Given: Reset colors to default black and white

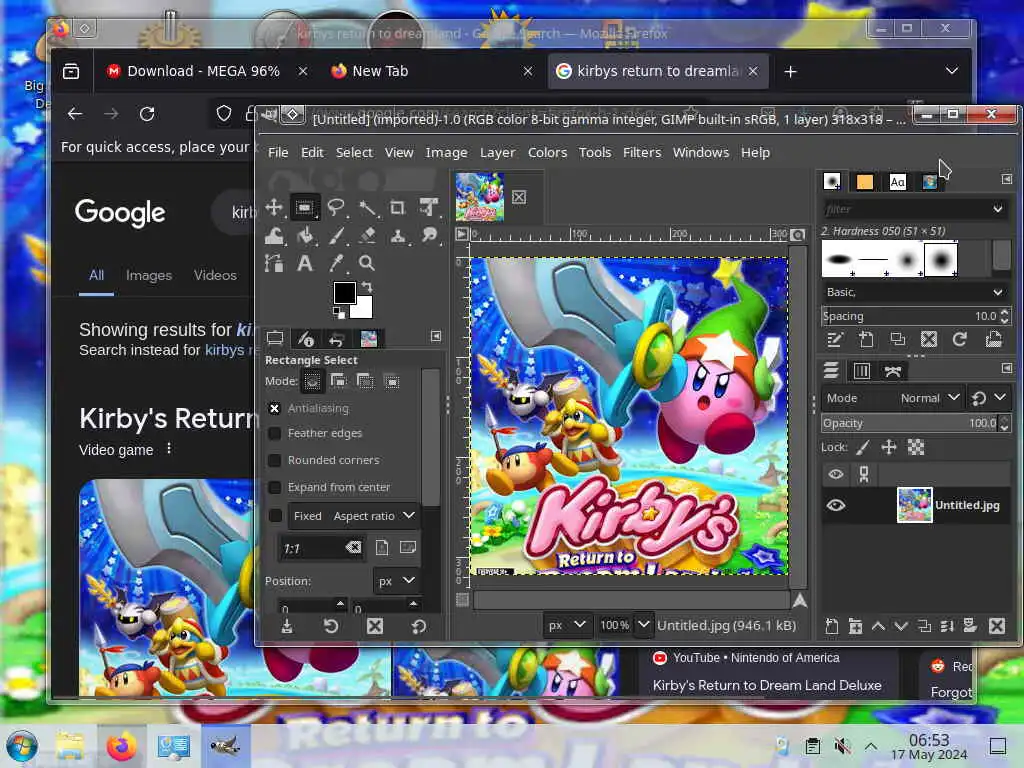Looking at the screenshot, I should (x=339, y=313).
